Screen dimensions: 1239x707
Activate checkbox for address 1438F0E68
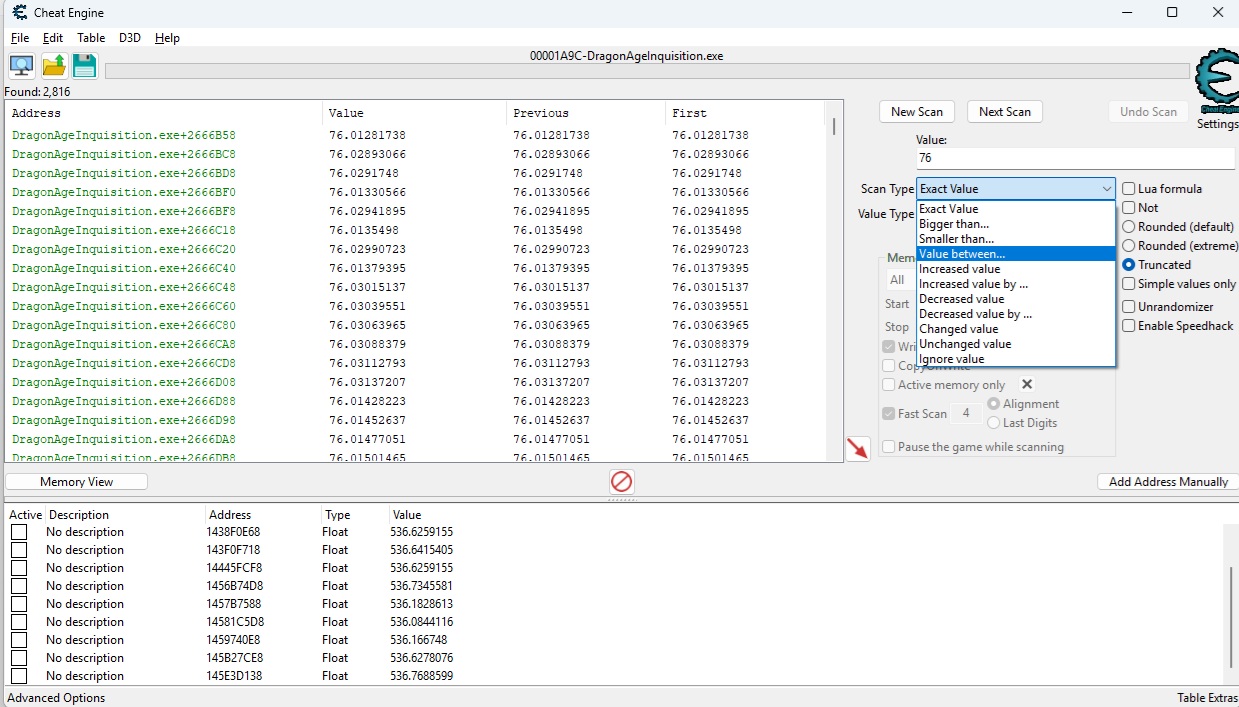[19, 532]
